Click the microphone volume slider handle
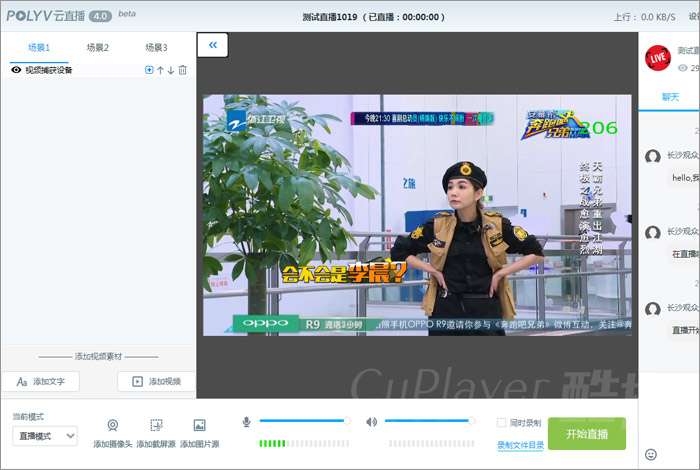700x470 pixels. 347,421
